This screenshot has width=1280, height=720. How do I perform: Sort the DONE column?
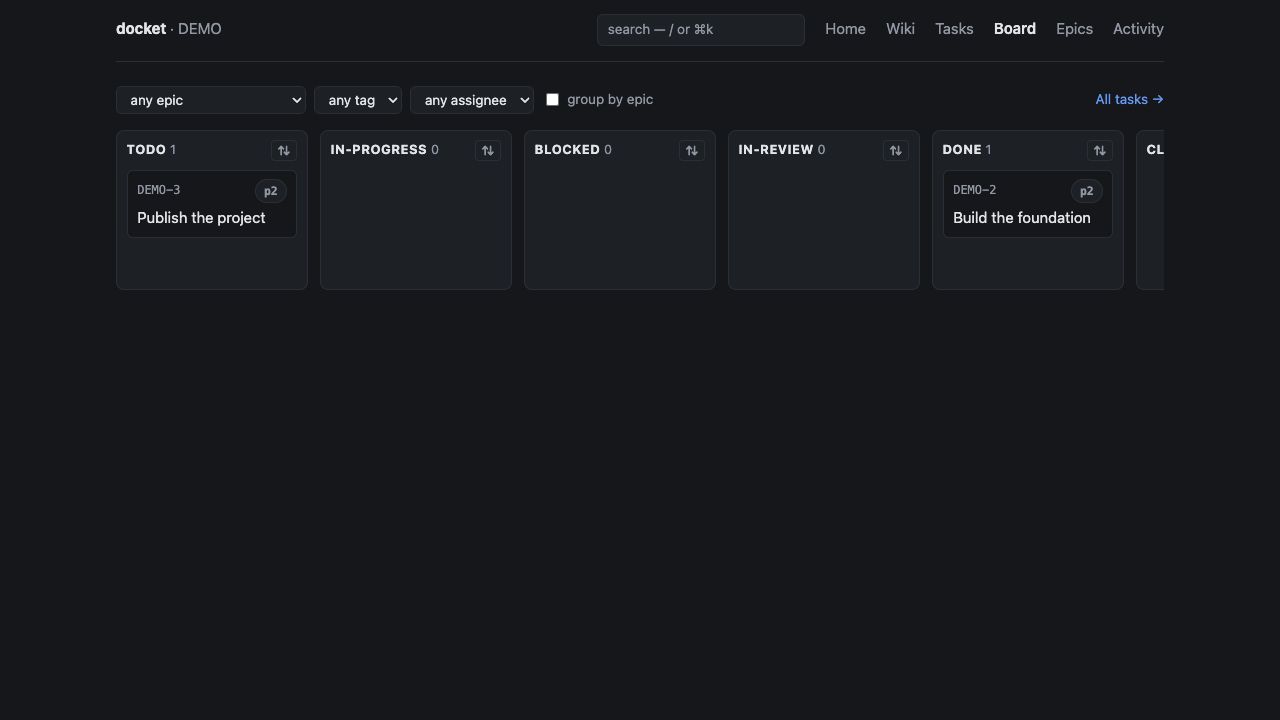point(1100,150)
